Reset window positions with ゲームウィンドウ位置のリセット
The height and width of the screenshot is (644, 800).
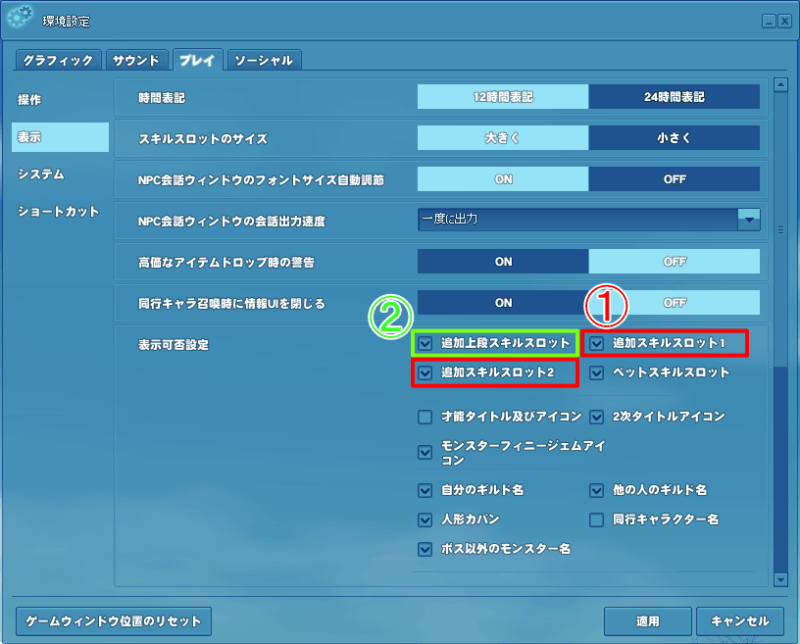click(x=114, y=620)
